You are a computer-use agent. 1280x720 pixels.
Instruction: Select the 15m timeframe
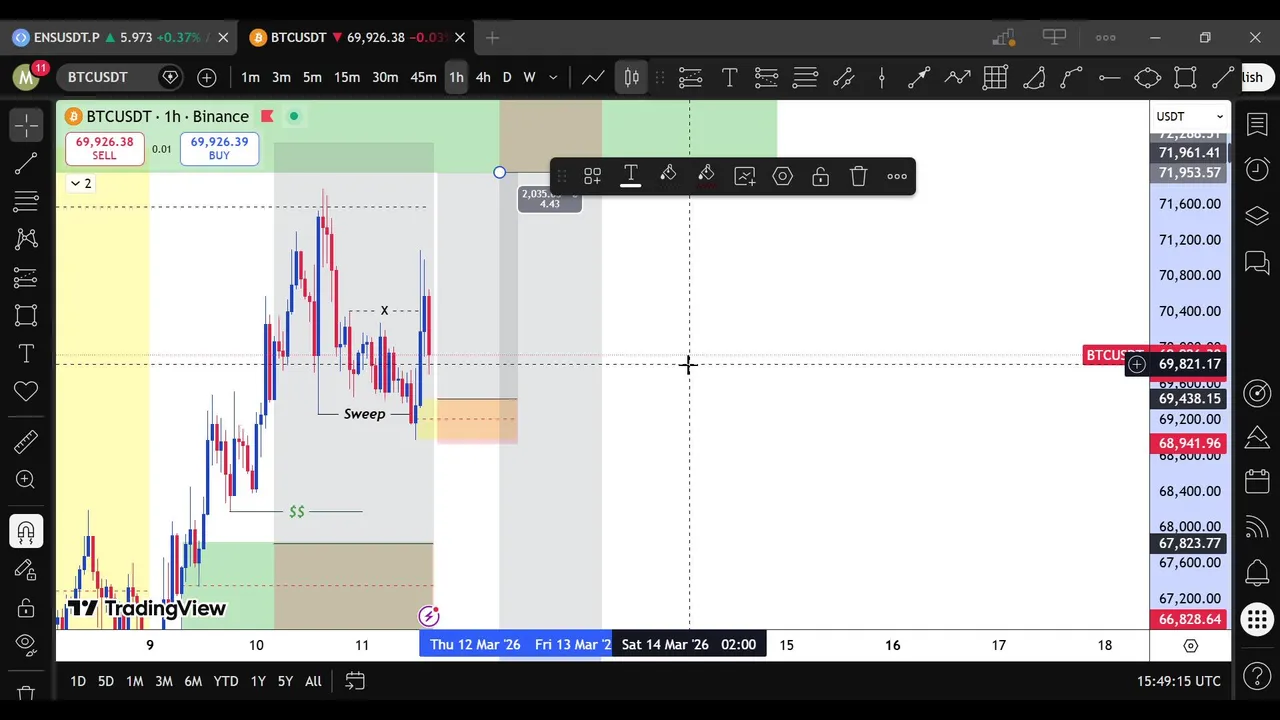point(347,78)
